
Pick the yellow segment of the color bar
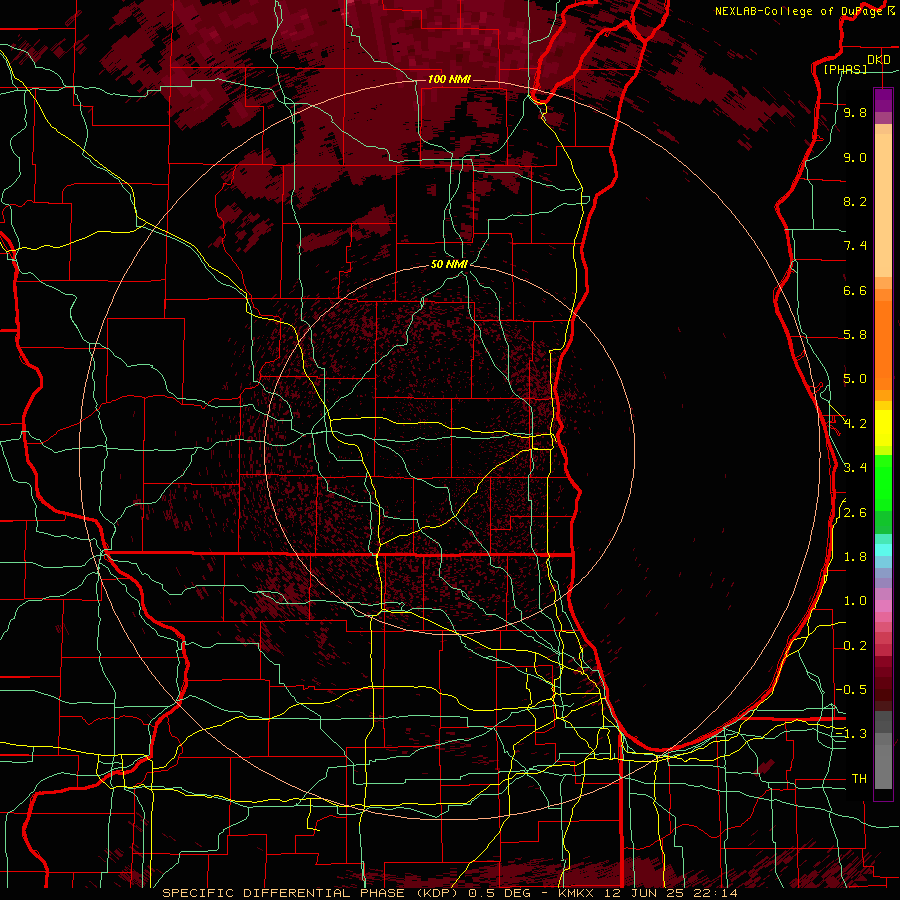tap(883, 428)
